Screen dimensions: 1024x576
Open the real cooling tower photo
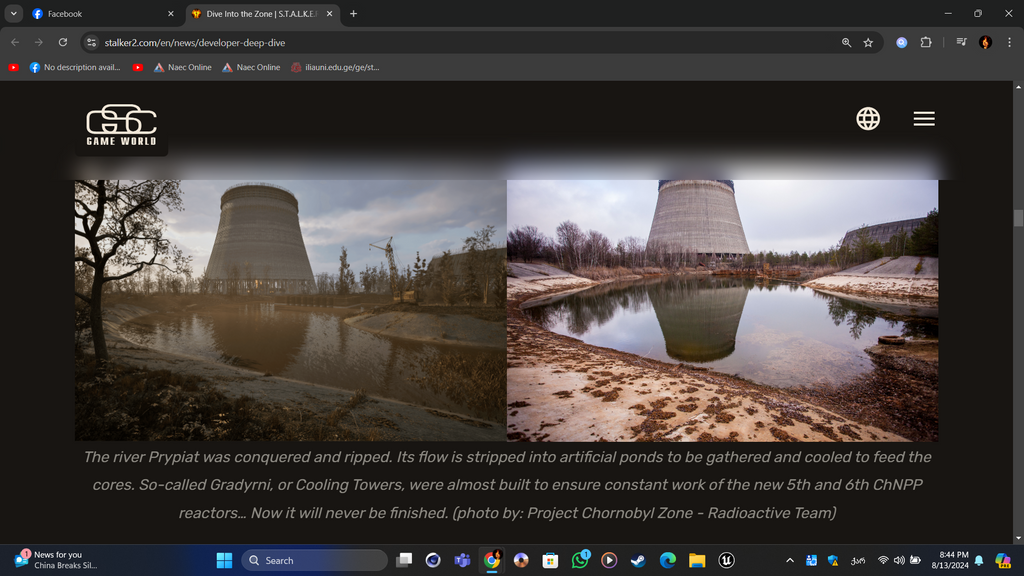(x=722, y=310)
